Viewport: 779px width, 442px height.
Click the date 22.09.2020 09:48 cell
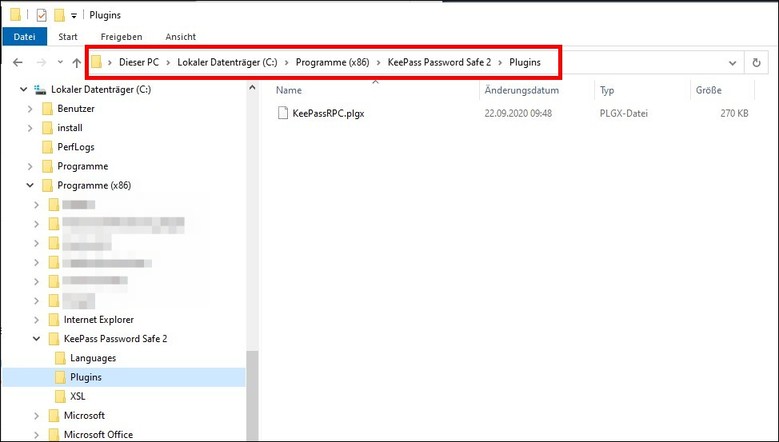coord(518,114)
